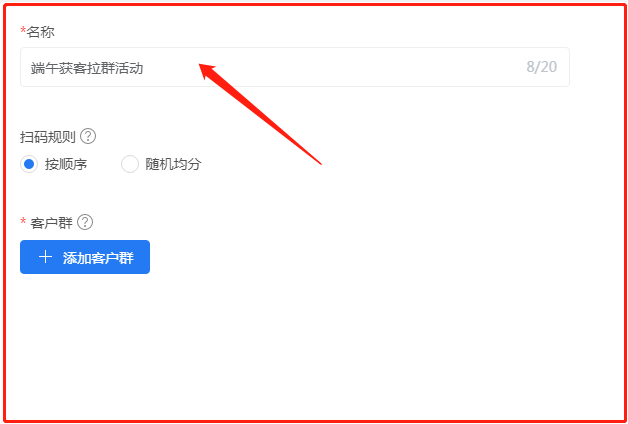Screen dimensions: 628x424
Task: Choose 随机均分 by clicking its label text
Action: click(173, 164)
